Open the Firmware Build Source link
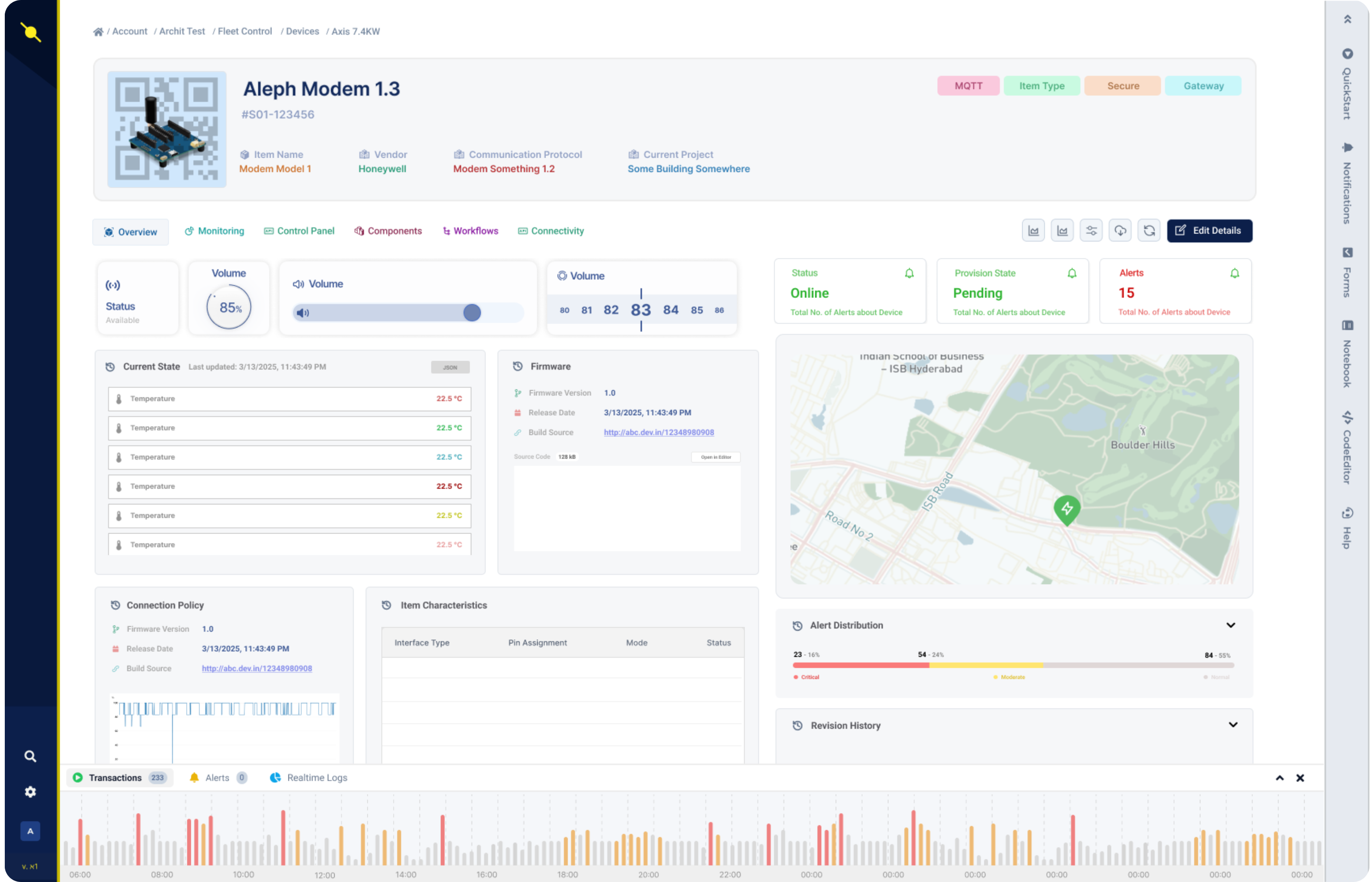This screenshot has height=882, width=1372. [x=658, y=433]
